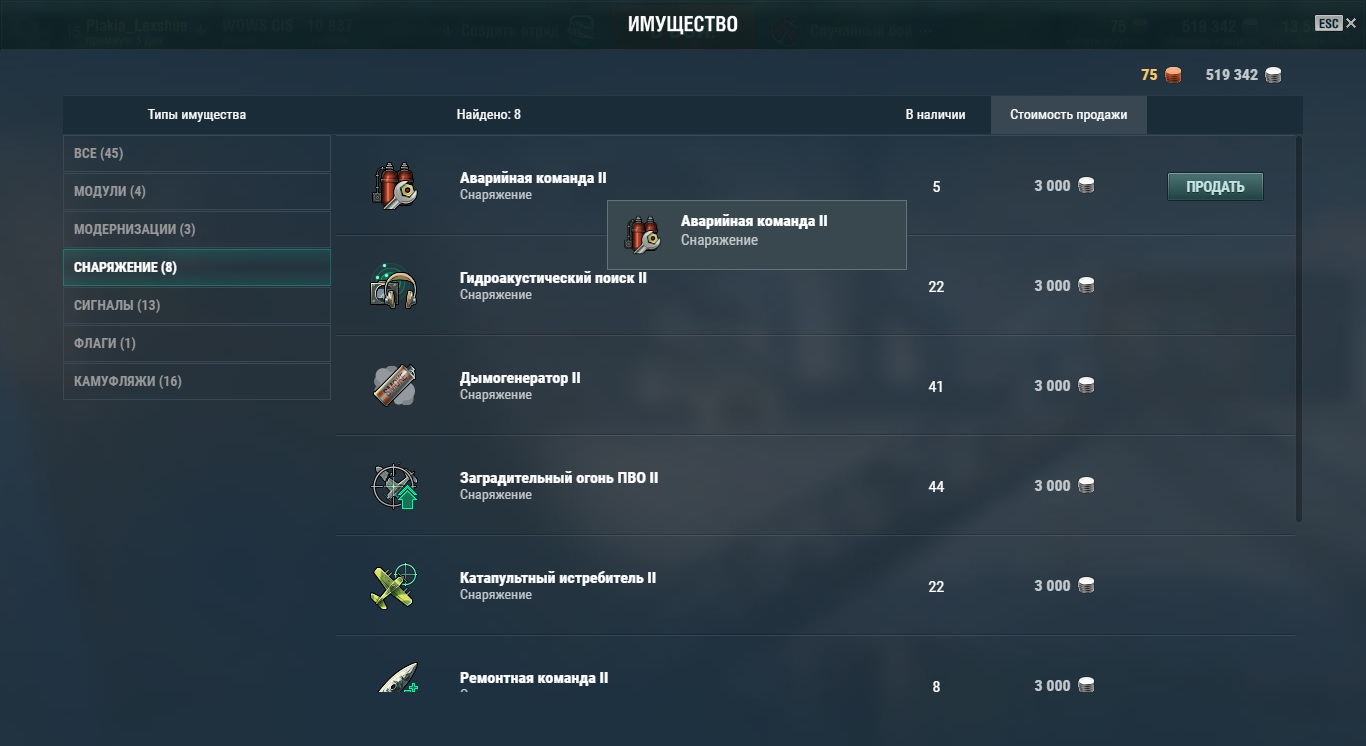Open the ФЛАГИ (1) category

point(197,343)
